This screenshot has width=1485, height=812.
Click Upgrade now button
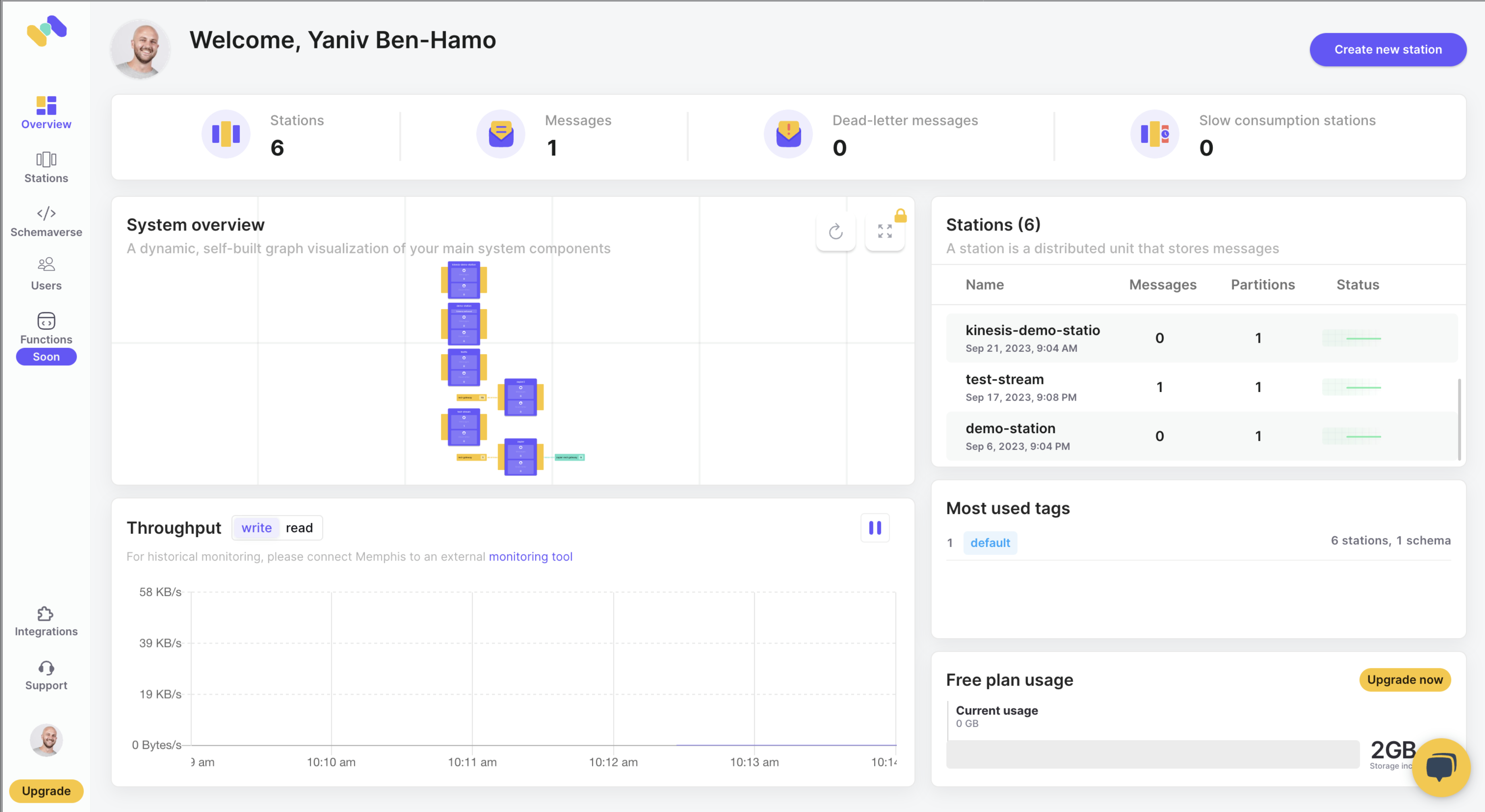point(1405,680)
